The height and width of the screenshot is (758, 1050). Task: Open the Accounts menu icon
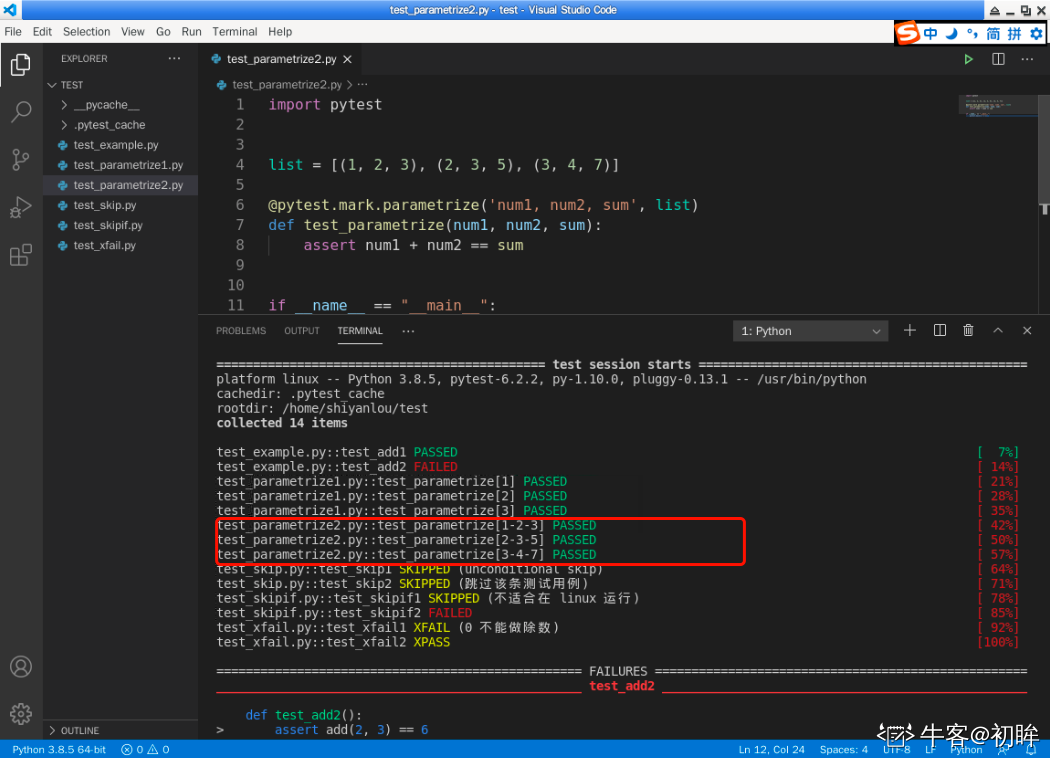tap(21, 667)
